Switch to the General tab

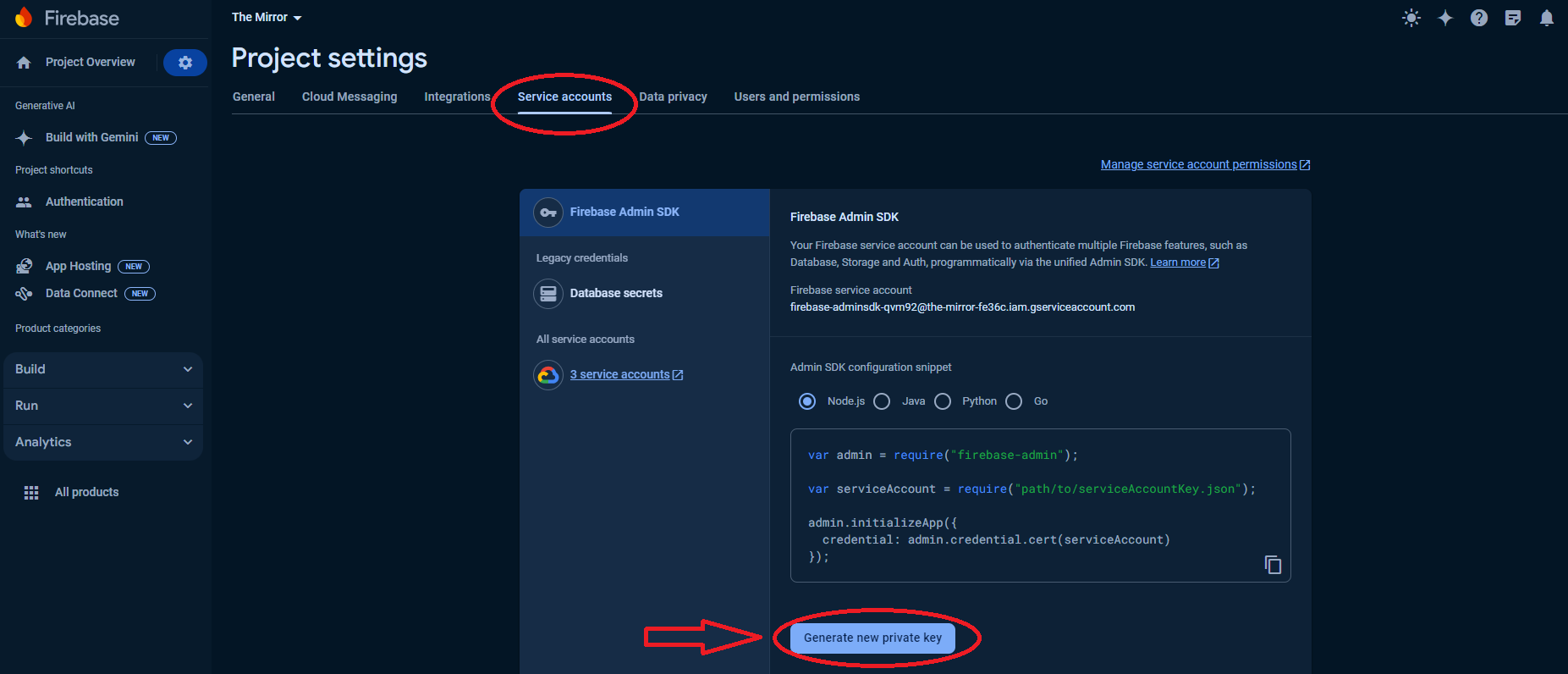pyautogui.click(x=254, y=97)
